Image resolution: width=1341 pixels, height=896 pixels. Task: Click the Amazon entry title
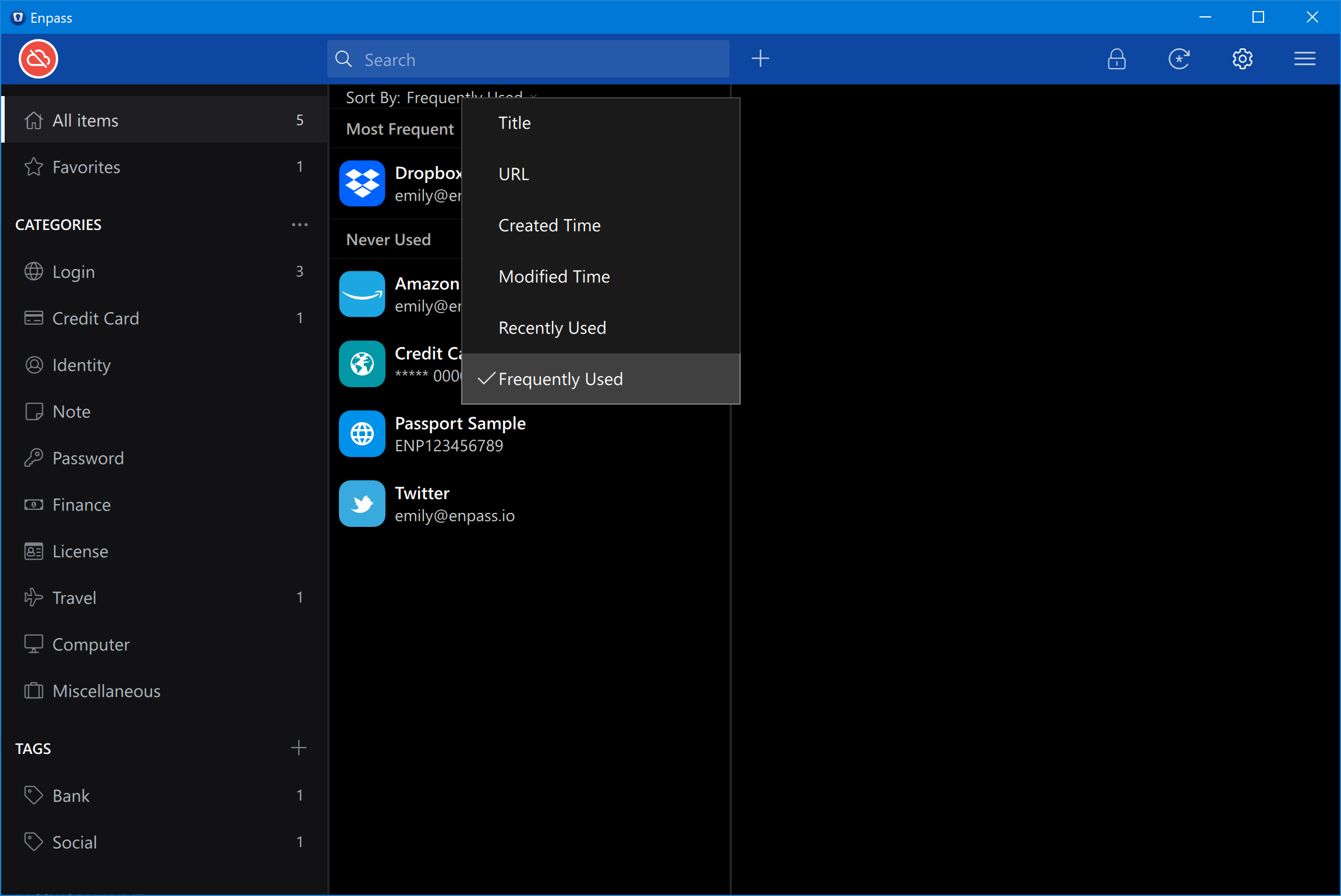(427, 284)
